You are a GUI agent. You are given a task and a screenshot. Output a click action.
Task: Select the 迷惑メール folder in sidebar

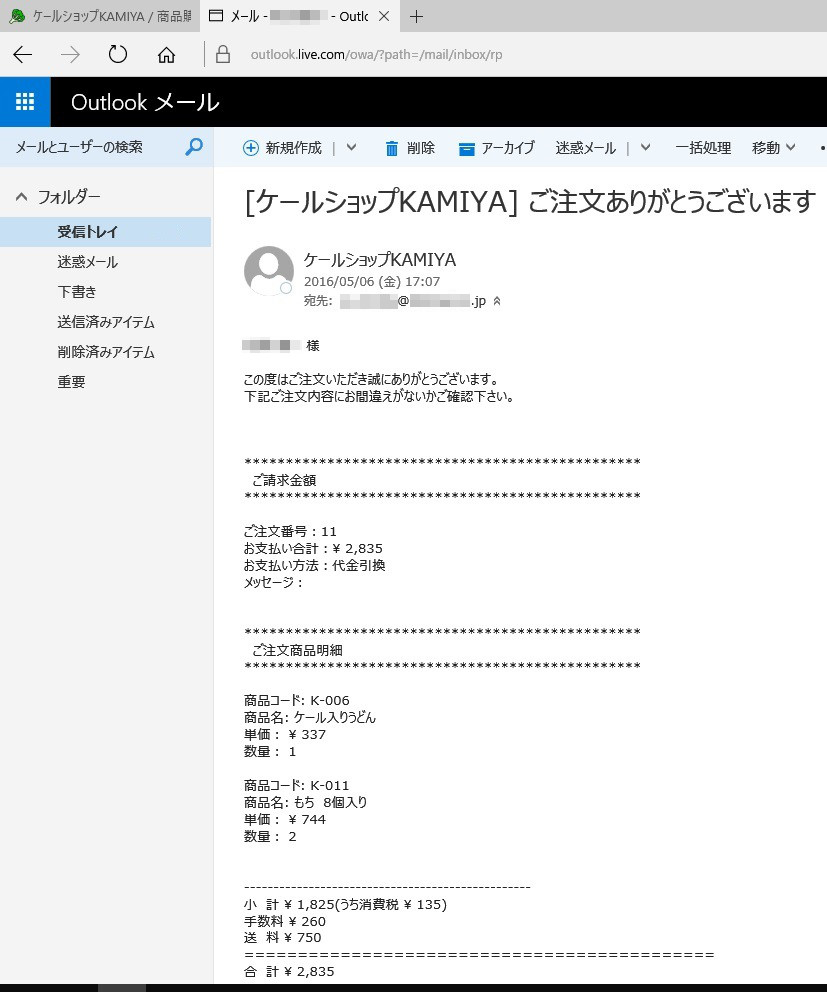click(x=88, y=262)
